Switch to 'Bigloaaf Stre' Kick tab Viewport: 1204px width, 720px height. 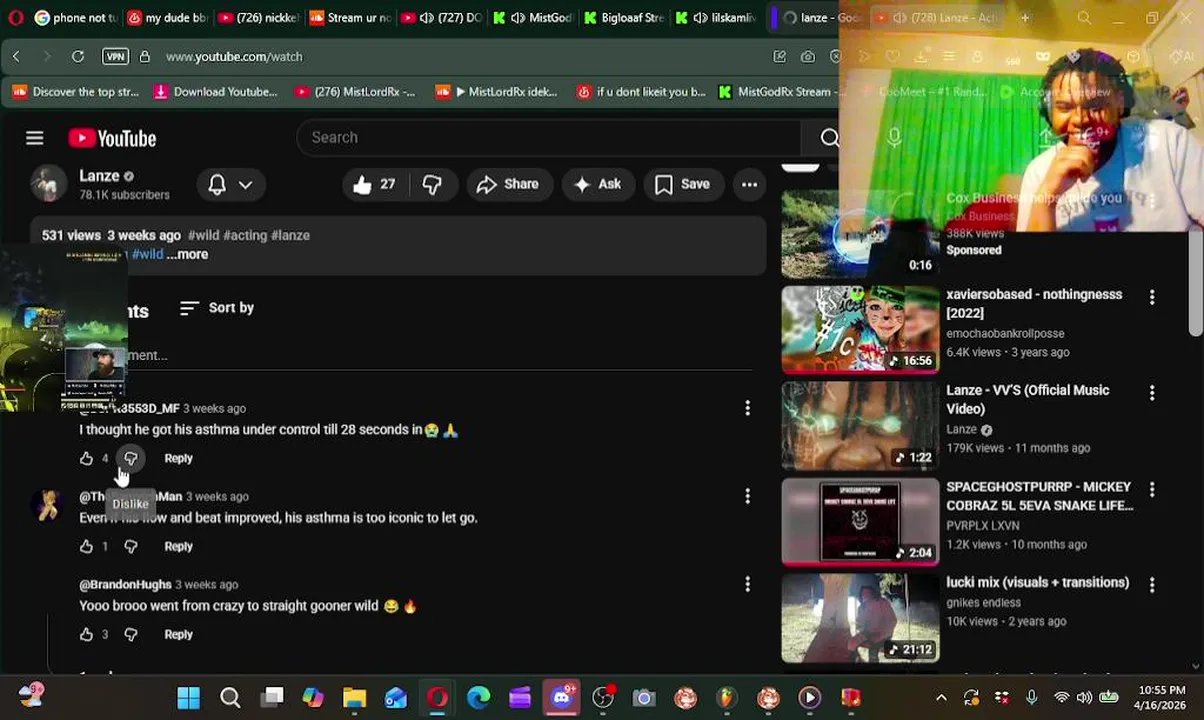(623, 18)
